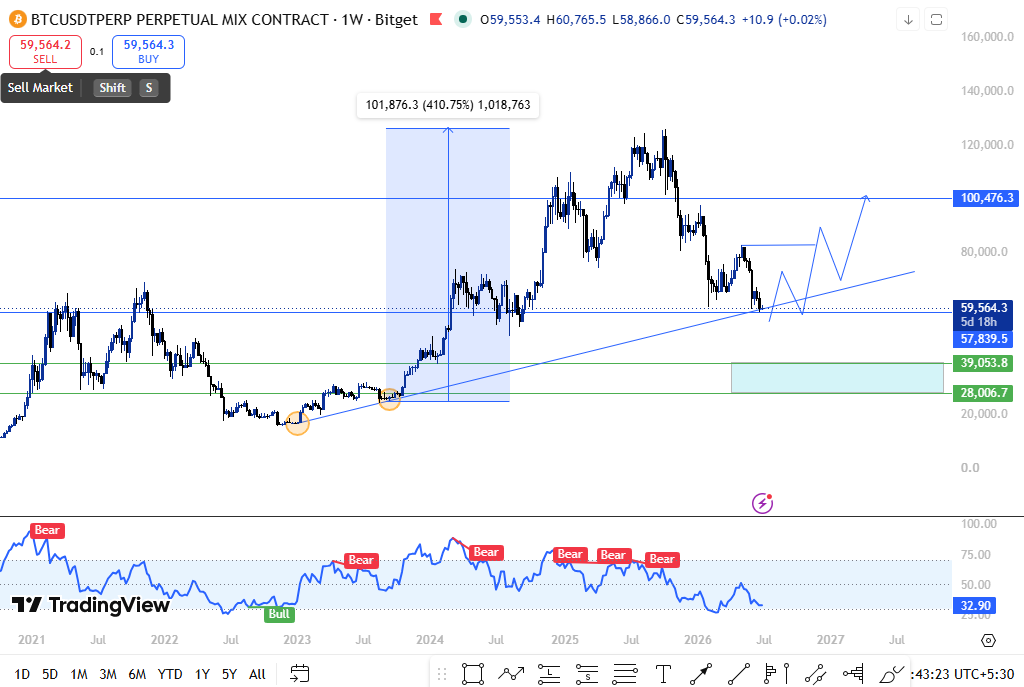The width and height of the screenshot is (1024, 687).
Task: Switch range to 1Y
Action: click(202, 674)
